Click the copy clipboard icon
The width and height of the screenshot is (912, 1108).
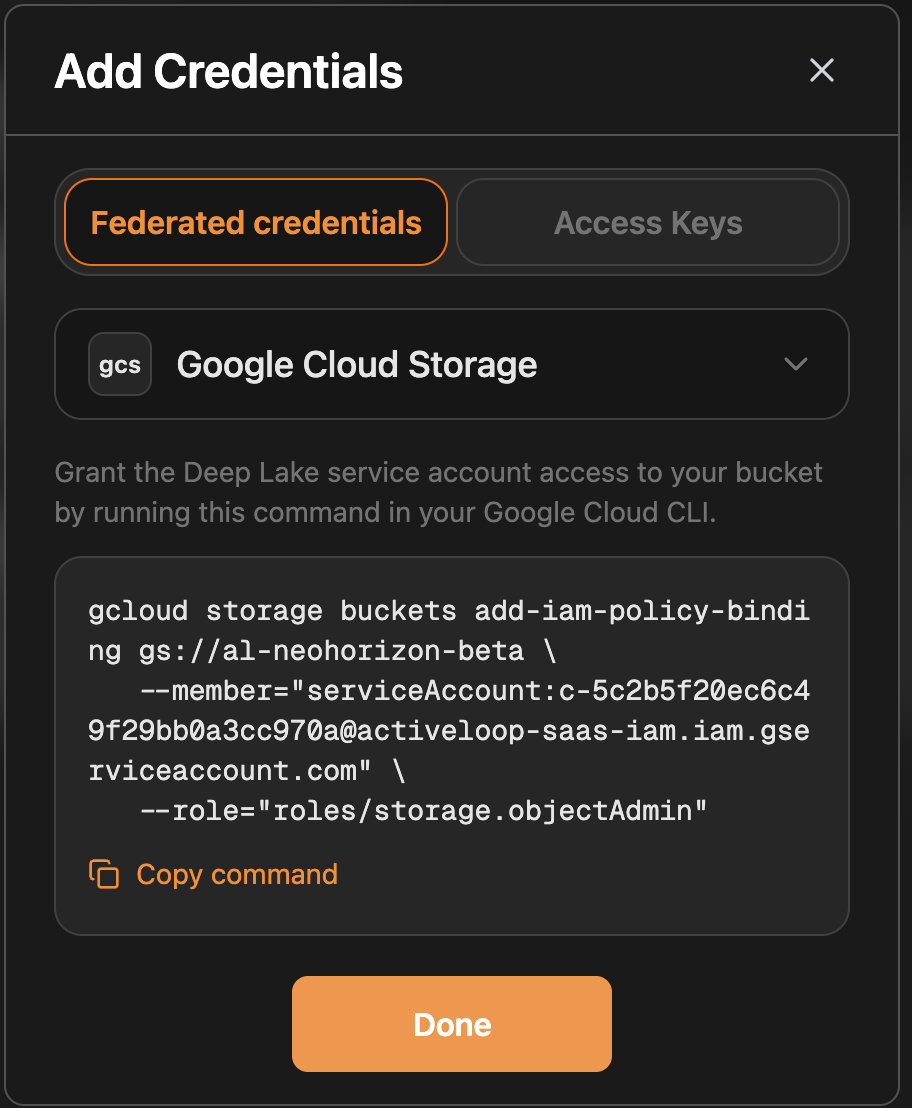(104, 874)
